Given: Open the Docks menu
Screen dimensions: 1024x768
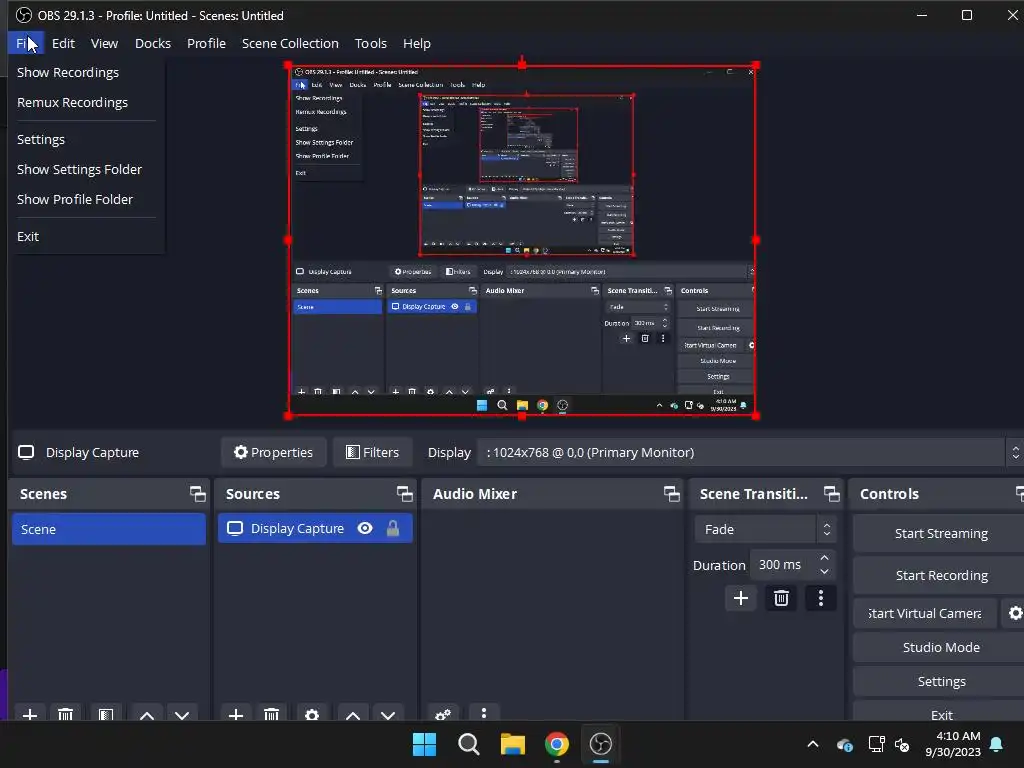Looking at the screenshot, I should coord(153,43).
